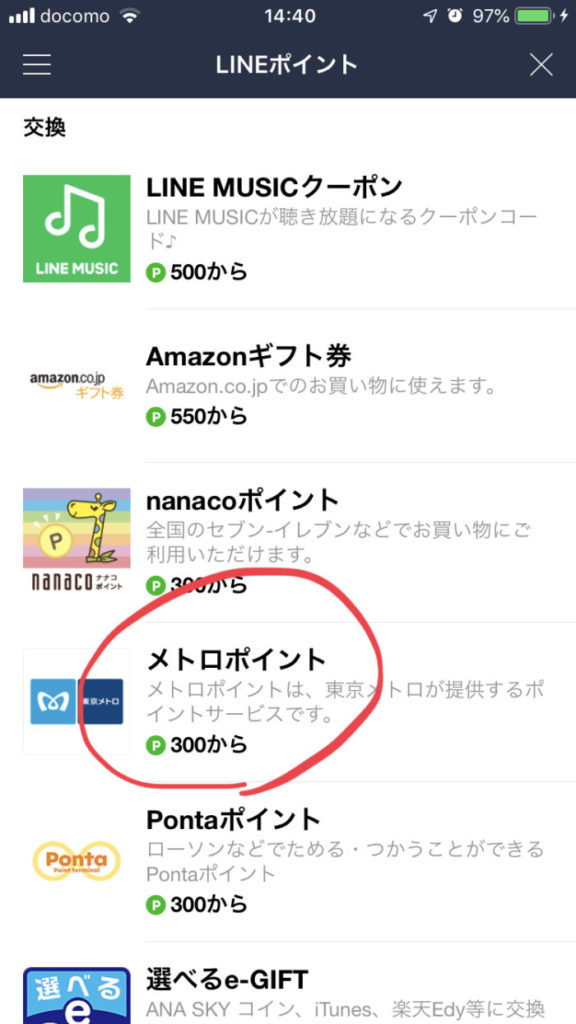This screenshot has height=1024, width=576.
Task: Tap the 選べるe-GIFT blue icon
Action: tap(76, 995)
